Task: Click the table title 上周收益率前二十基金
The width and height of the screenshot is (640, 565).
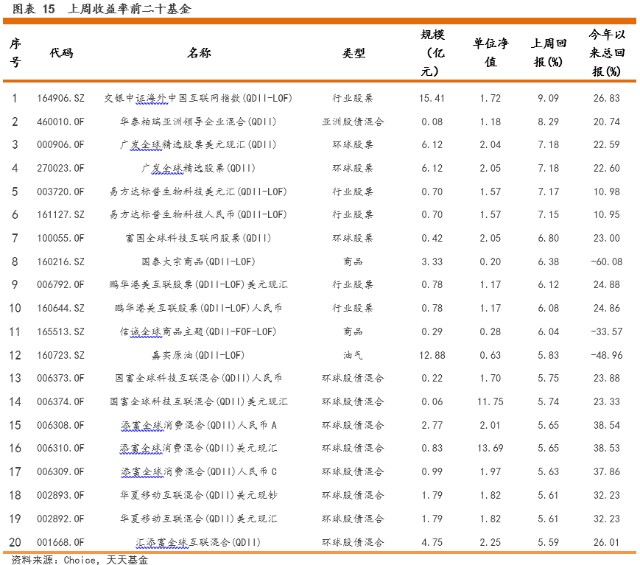Action: tap(129, 9)
